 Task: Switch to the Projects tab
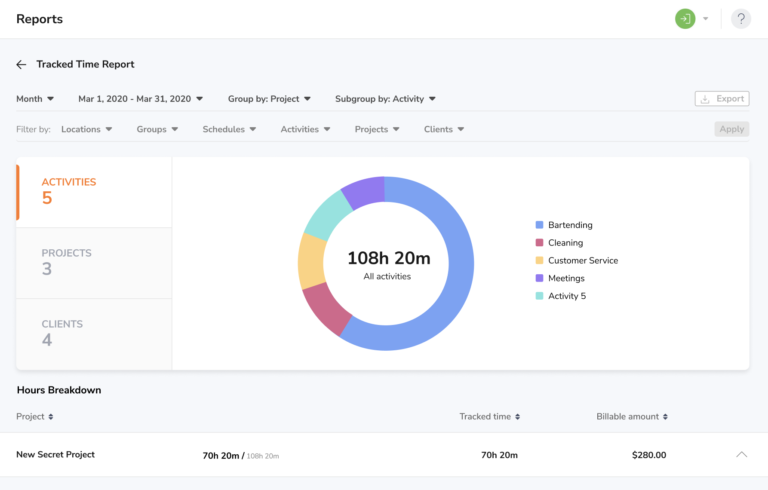[94, 262]
